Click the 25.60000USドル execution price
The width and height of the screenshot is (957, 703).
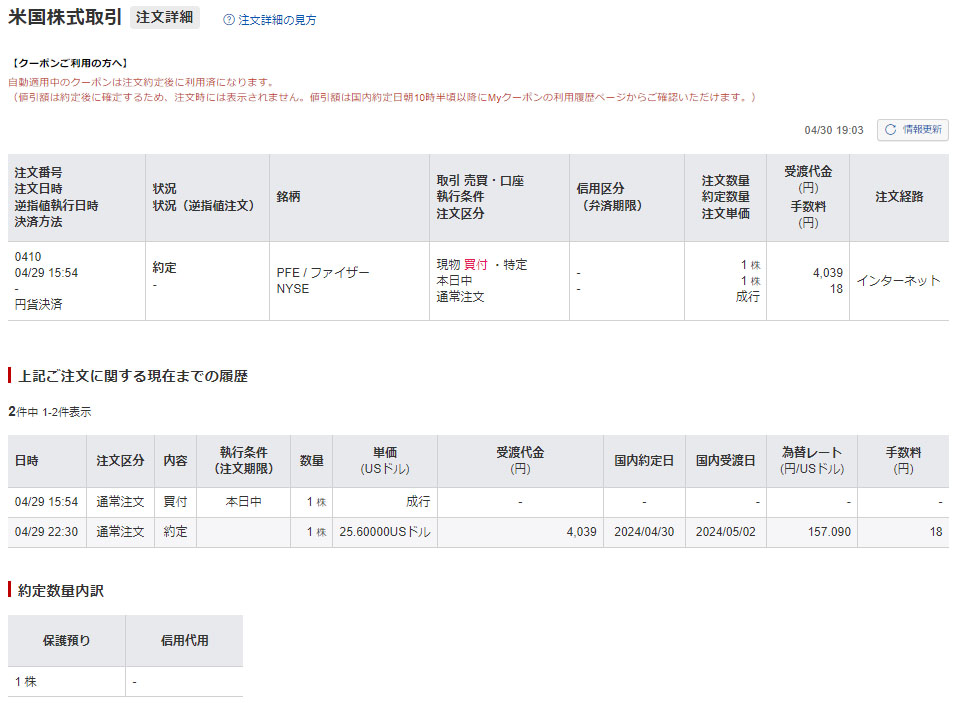pos(385,532)
